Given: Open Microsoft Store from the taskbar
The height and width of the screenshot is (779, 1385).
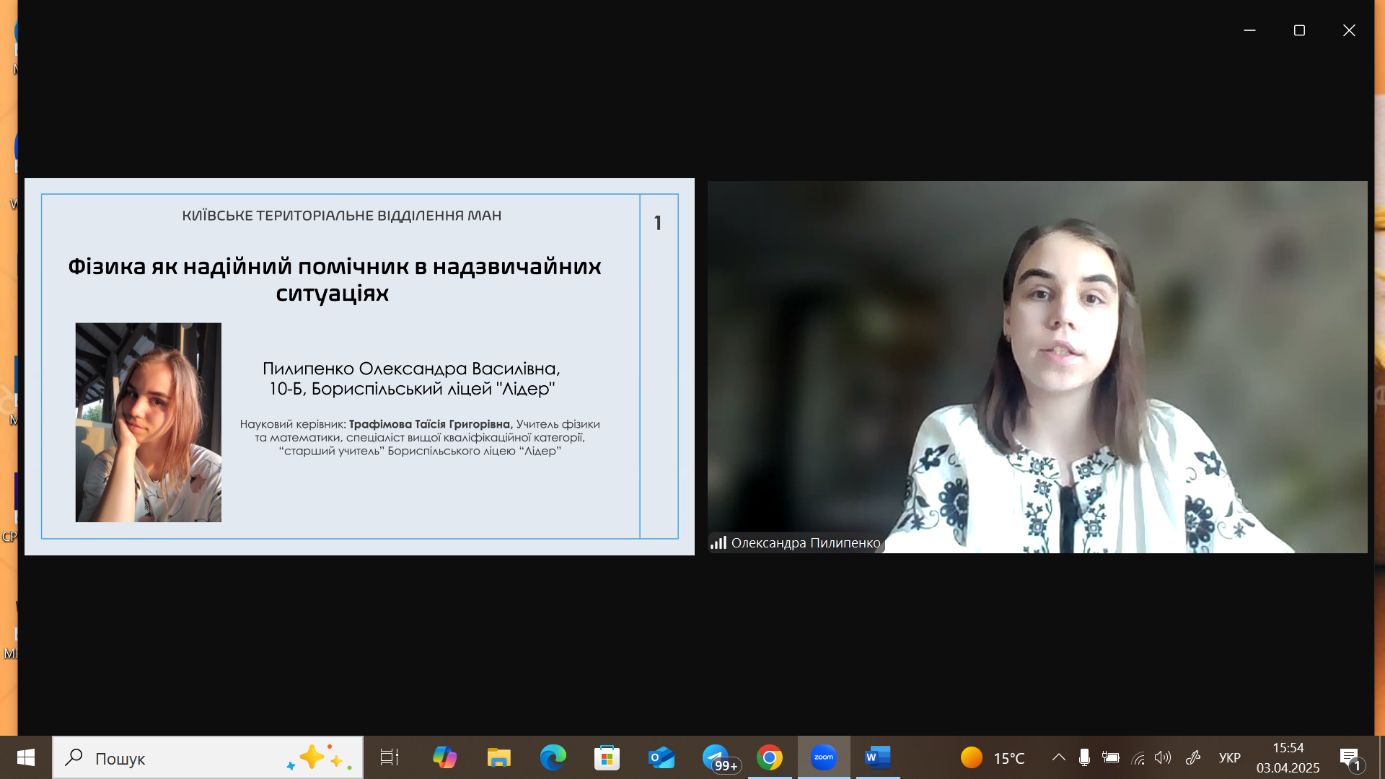Looking at the screenshot, I should point(607,758).
